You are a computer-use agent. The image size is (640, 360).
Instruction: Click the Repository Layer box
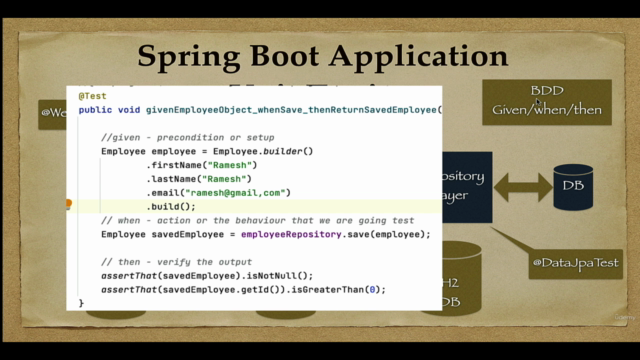point(467,187)
